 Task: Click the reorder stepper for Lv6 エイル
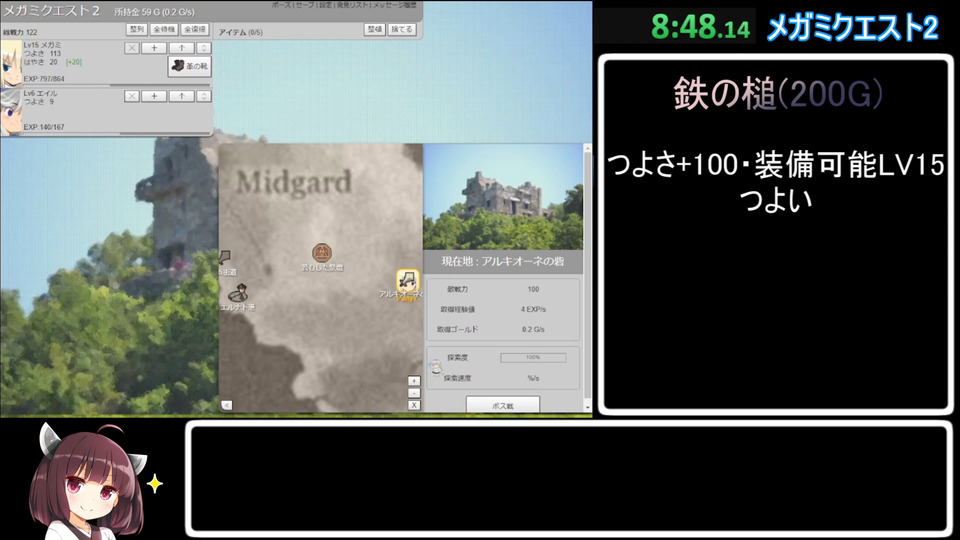click(x=204, y=96)
